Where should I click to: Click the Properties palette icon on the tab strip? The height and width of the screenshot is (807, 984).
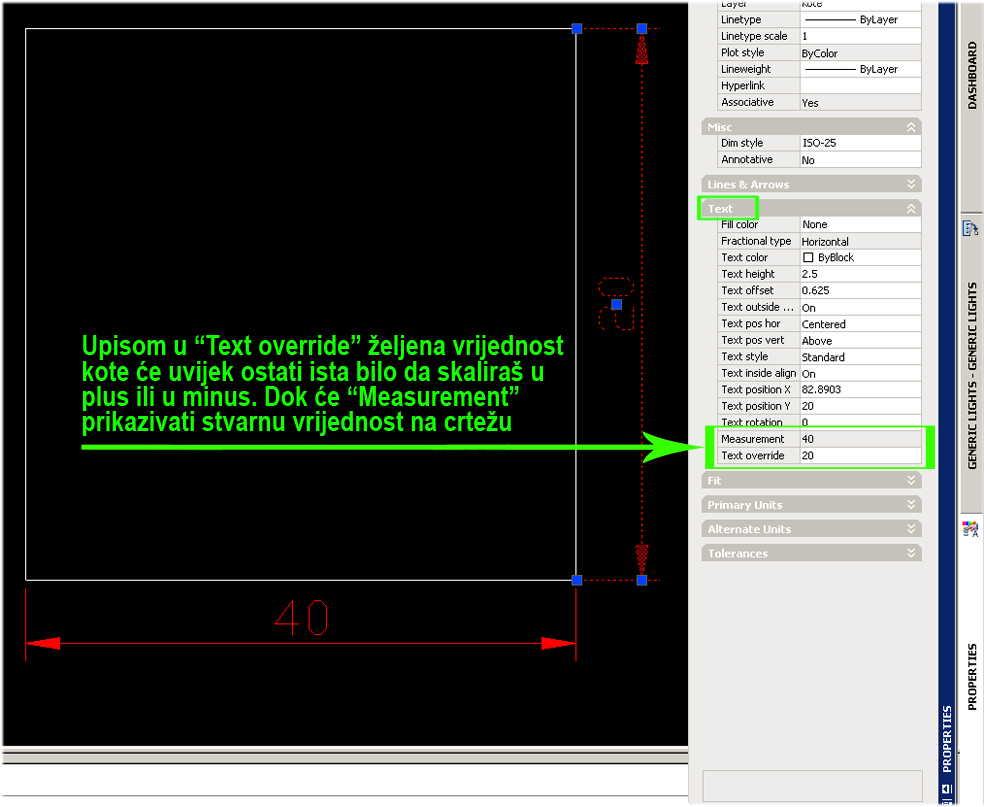click(970, 528)
